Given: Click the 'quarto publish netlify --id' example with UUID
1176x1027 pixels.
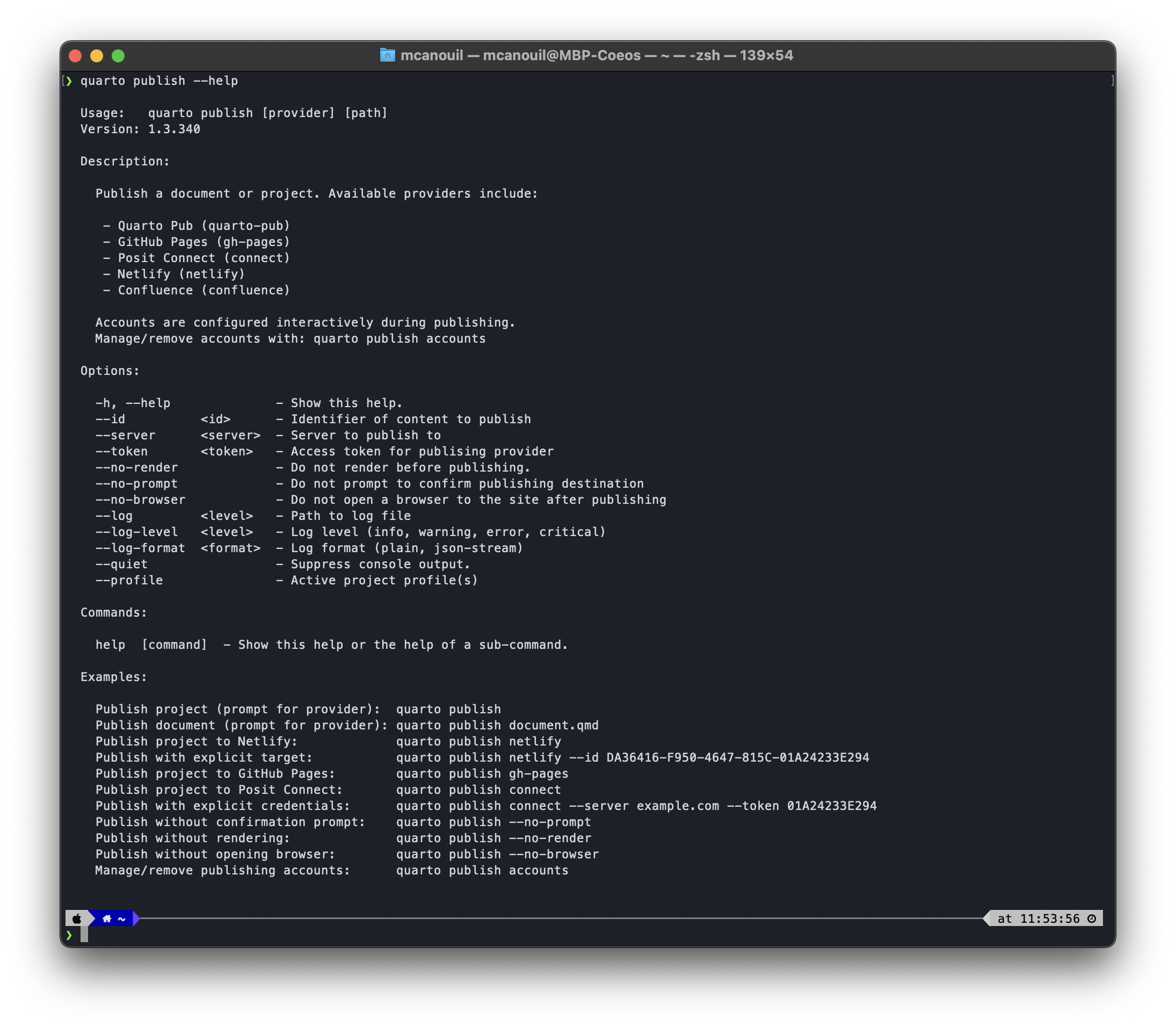Looking at the screenshot, I should click(633, 758).
